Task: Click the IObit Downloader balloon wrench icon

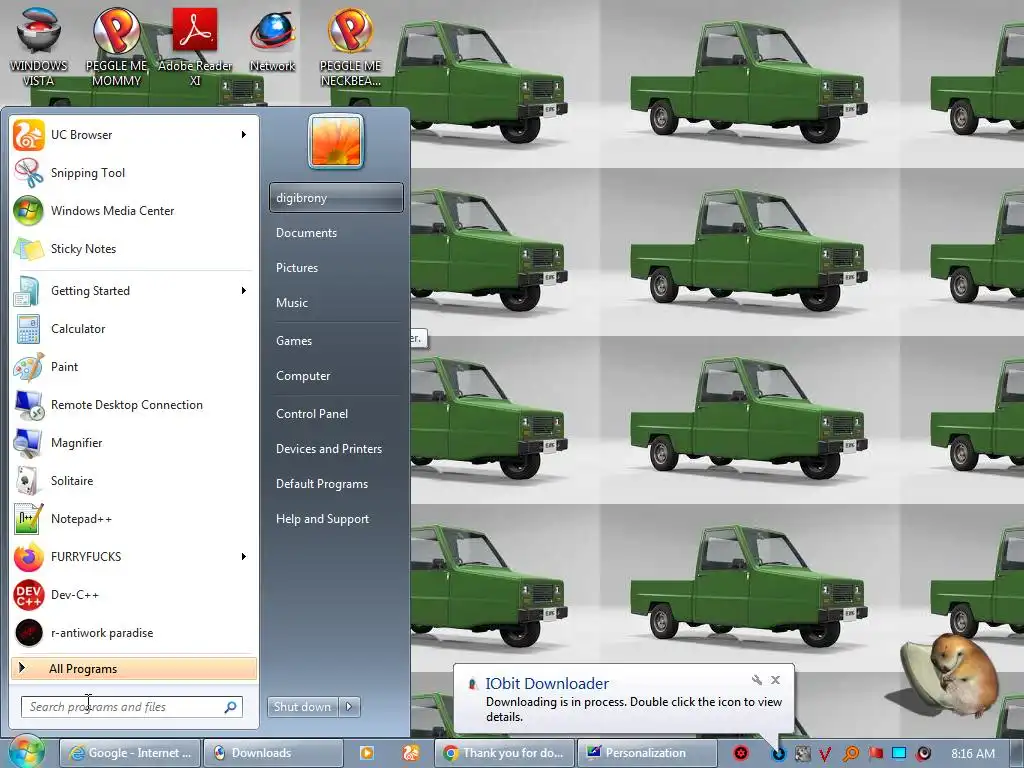Action: [756, 680]
